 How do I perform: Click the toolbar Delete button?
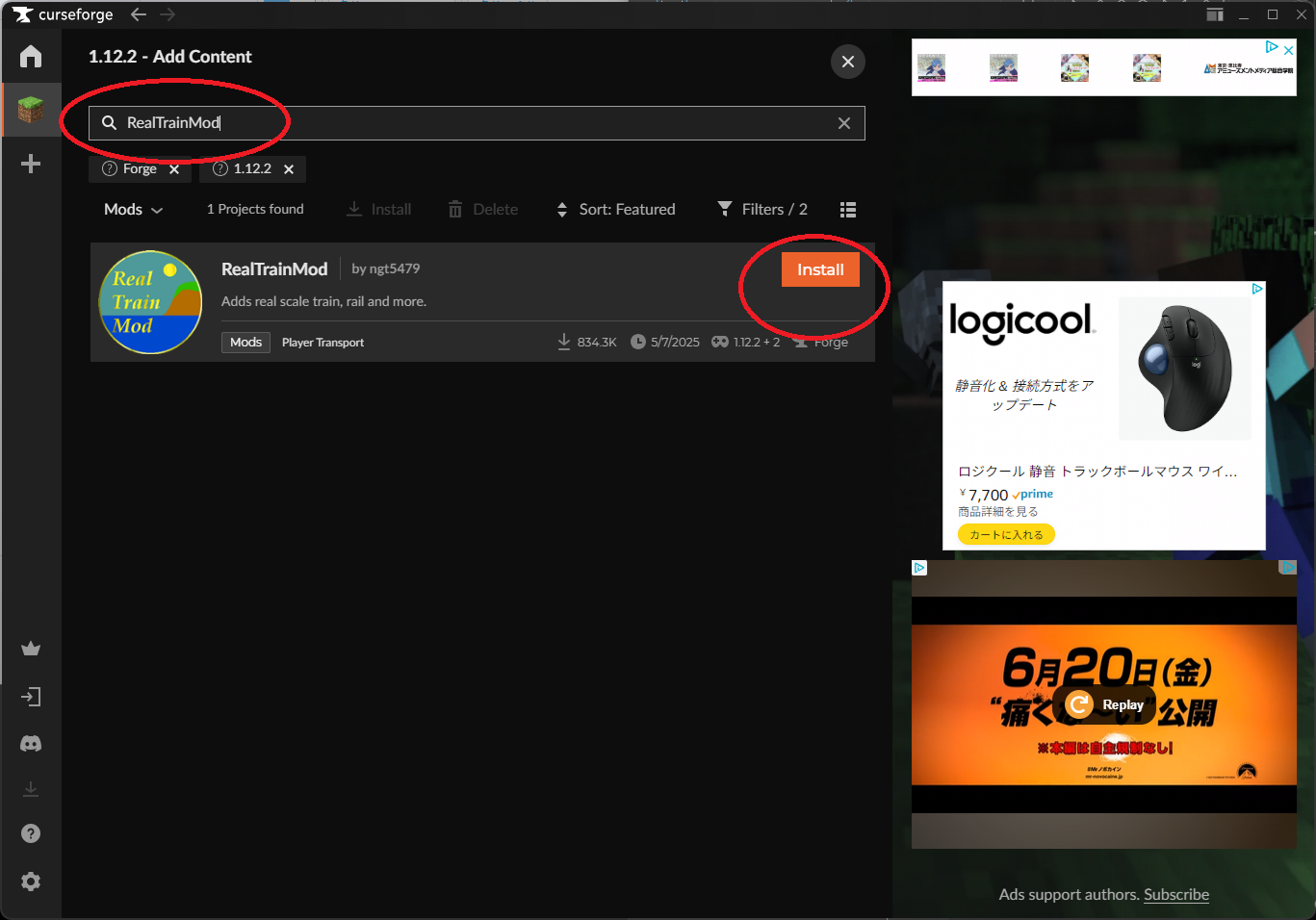tap(483, 210)
